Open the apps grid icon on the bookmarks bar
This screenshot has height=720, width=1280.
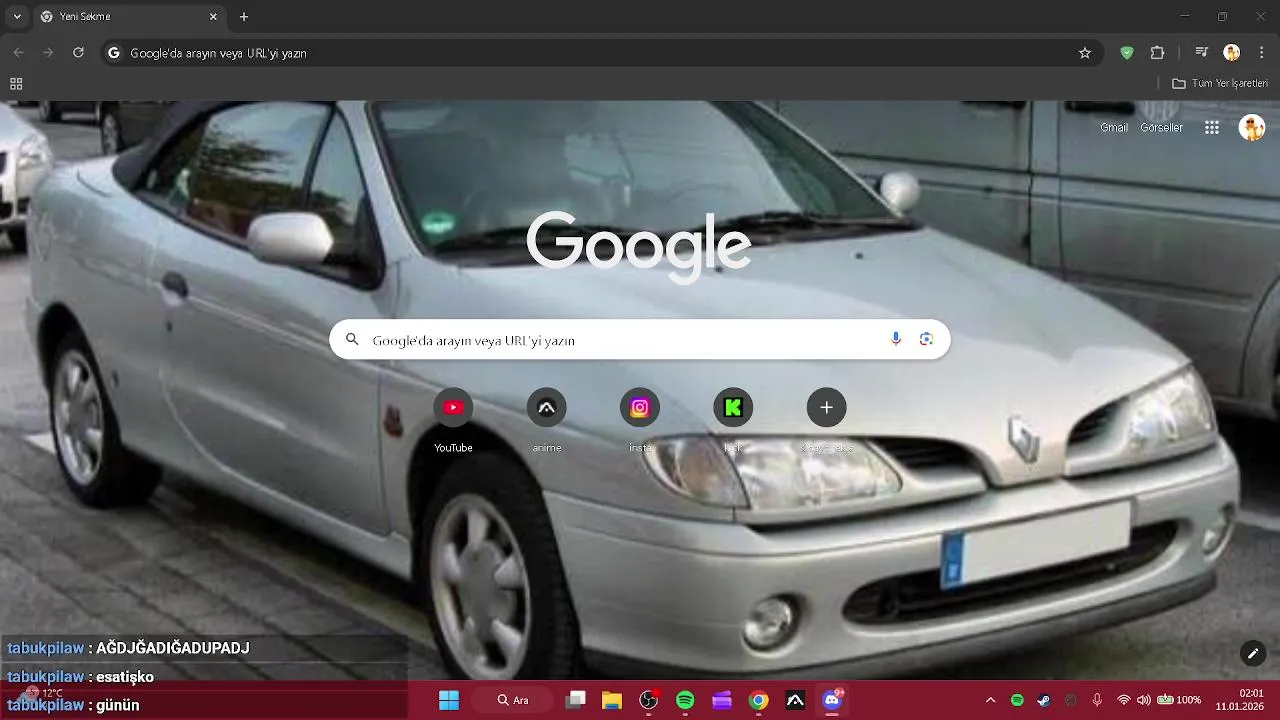pyautogui.click(x=16, y=84)
